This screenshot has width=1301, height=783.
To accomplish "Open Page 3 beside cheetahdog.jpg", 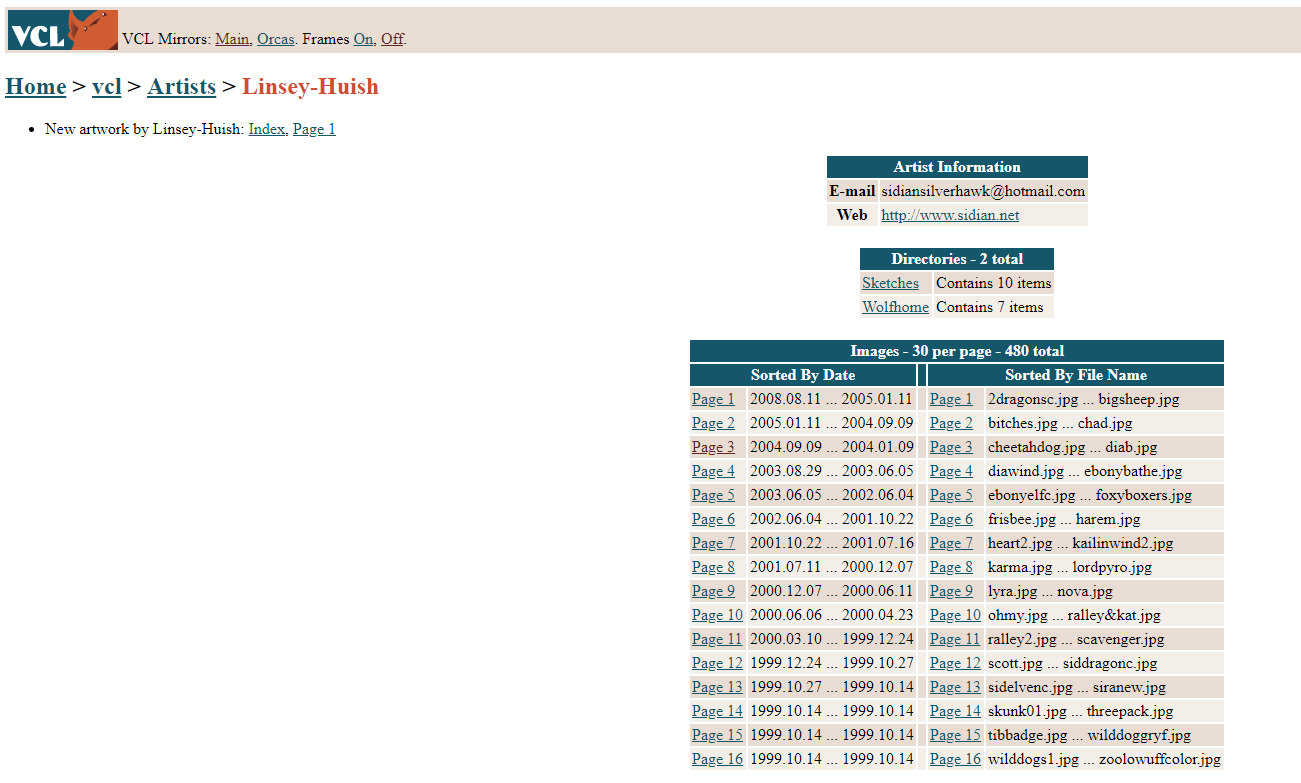I will pyautogui.click(x=951, y=447).
